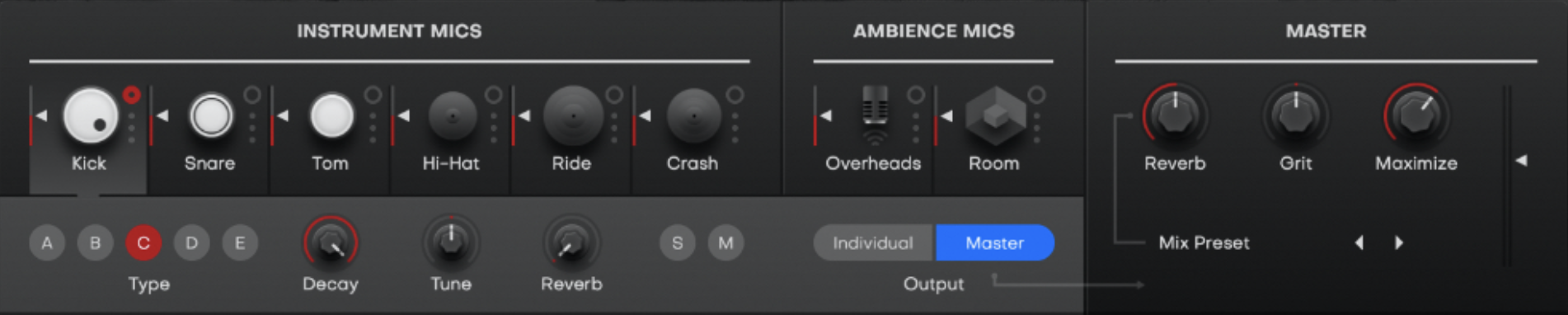The height and width of the screenshot is (315, 1568).
Task: Enable the Snare channel power ring
Action: coord(252,95)
